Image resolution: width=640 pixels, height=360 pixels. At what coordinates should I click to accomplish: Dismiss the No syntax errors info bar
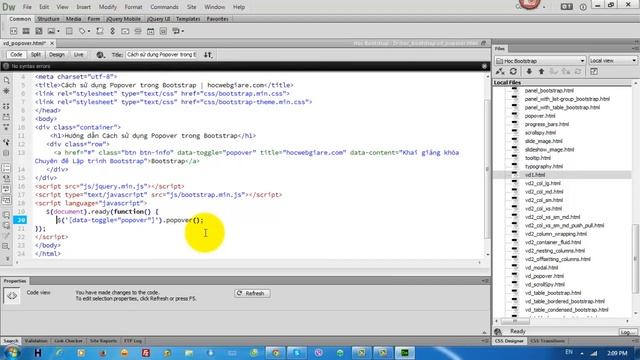(484, 66)
